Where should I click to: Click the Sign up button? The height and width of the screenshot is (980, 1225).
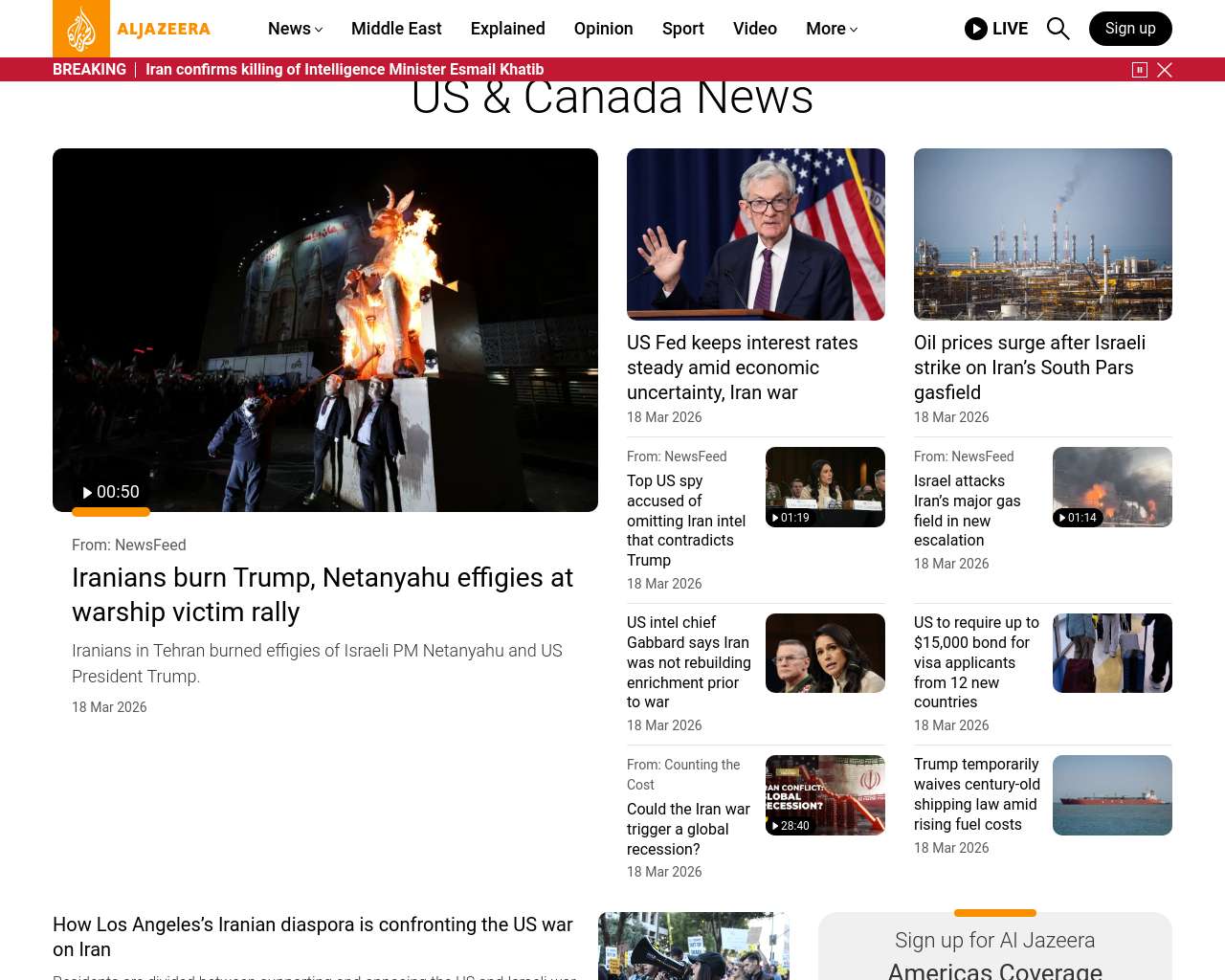pyautogui.click(x=1130, y=29)
